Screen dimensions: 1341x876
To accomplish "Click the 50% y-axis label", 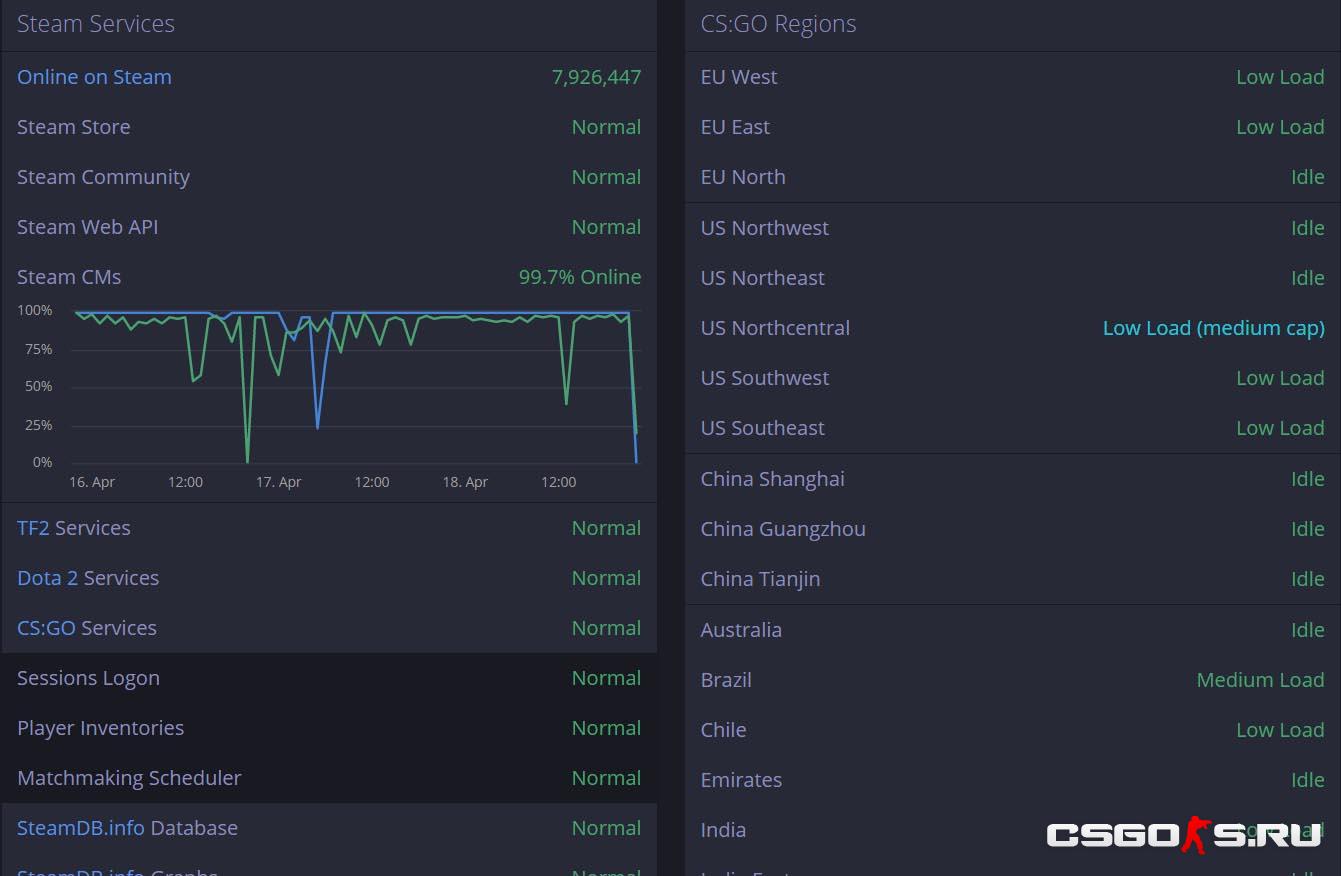I will (39, 387).
